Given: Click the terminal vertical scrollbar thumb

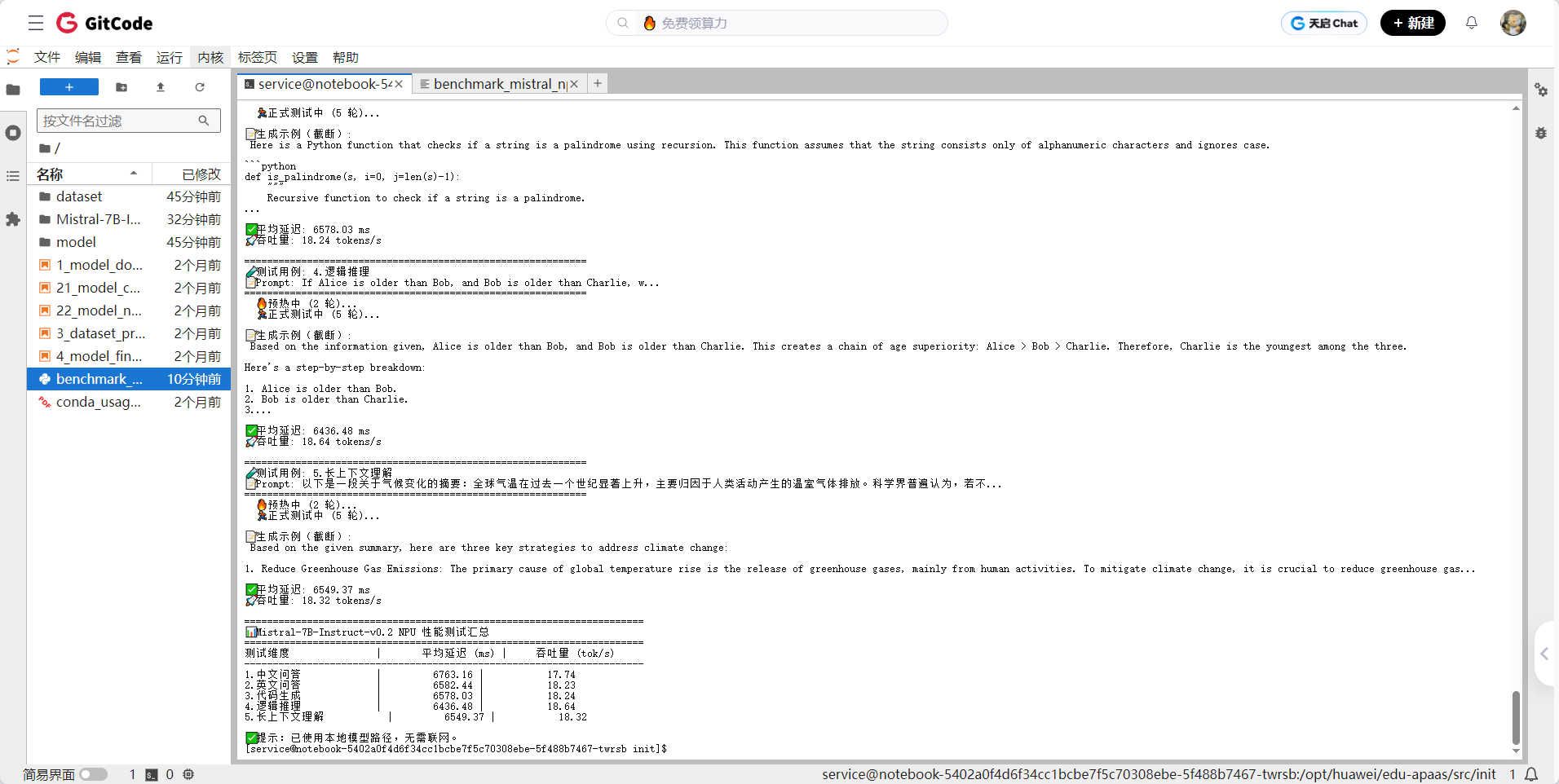Looking at the screenshot, I should click(1516, 717).
